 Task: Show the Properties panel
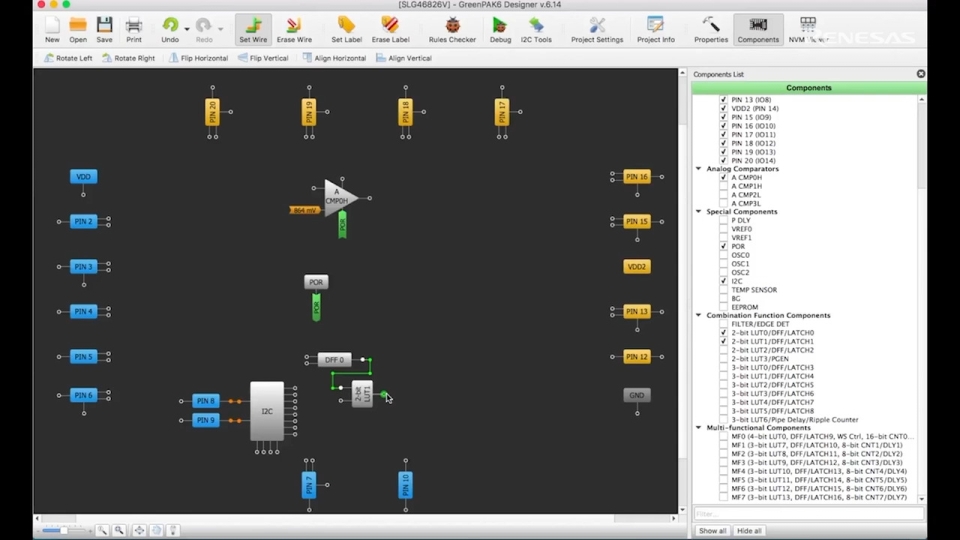711,29
